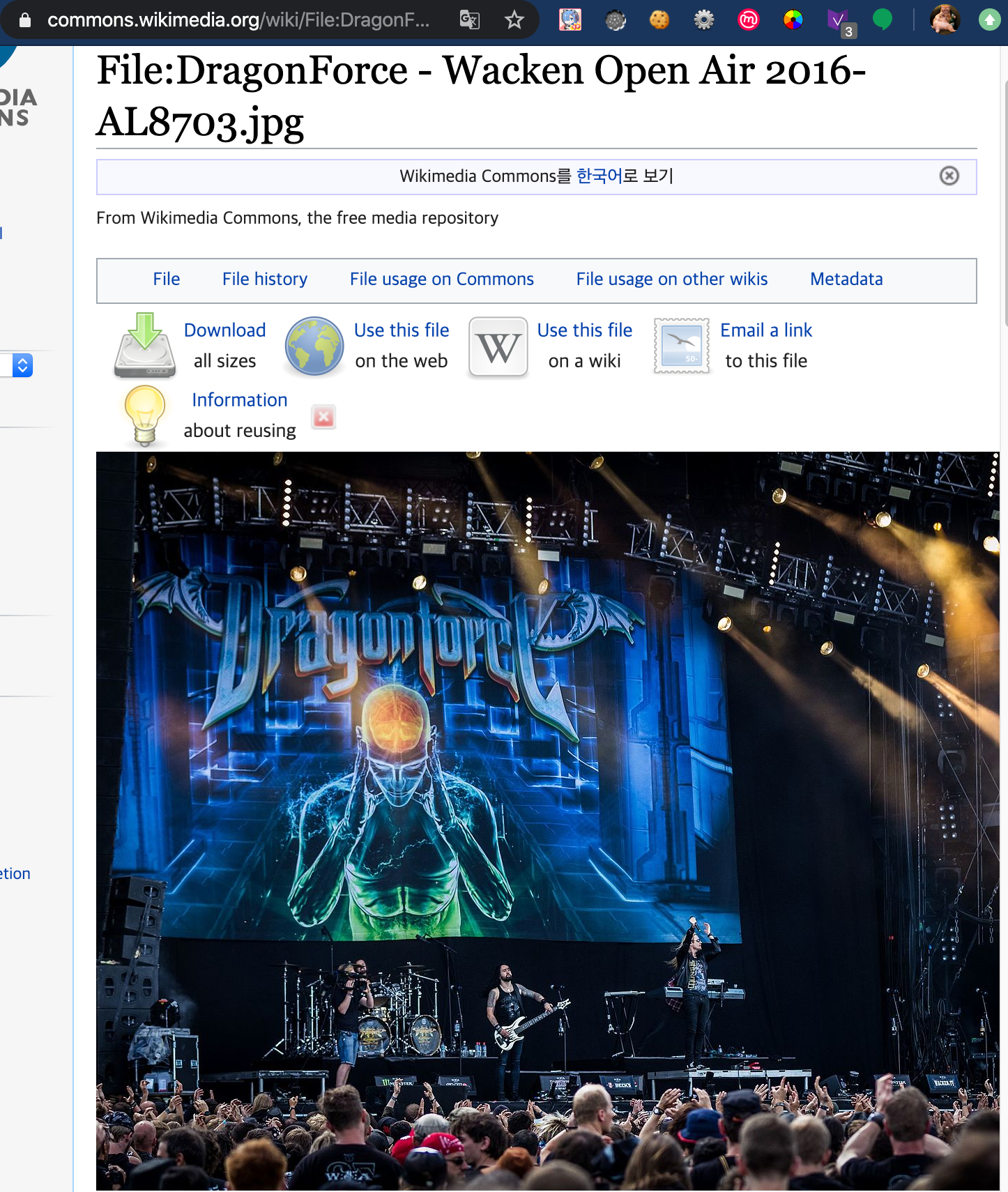Go to File history section

[x=265, y=279]
